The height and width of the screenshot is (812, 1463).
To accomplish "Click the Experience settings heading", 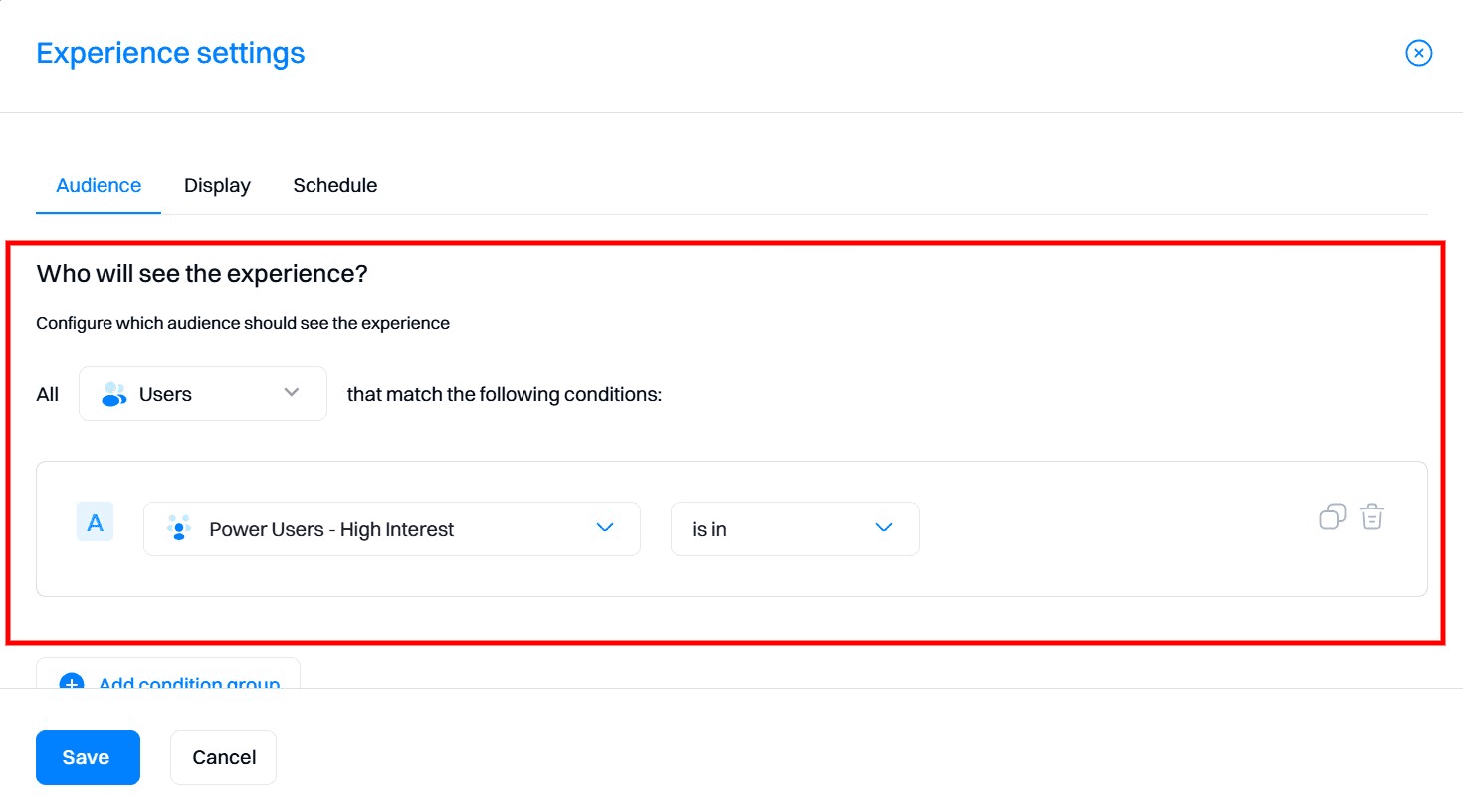I will pyautogui.click(x=169, y=52).
